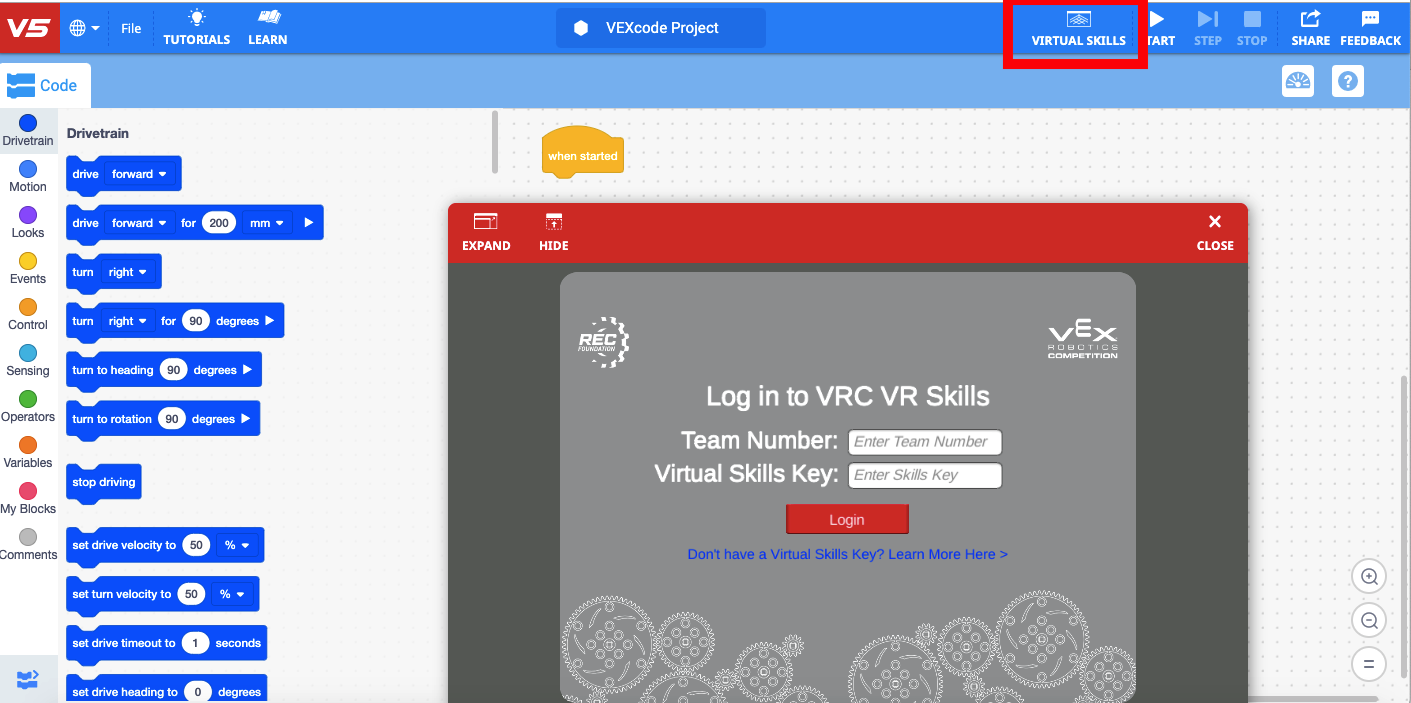The width and height of the screenshot is (1411, 703).
Task: Zoom out on the workspace
Action: tap(1369, 620)
